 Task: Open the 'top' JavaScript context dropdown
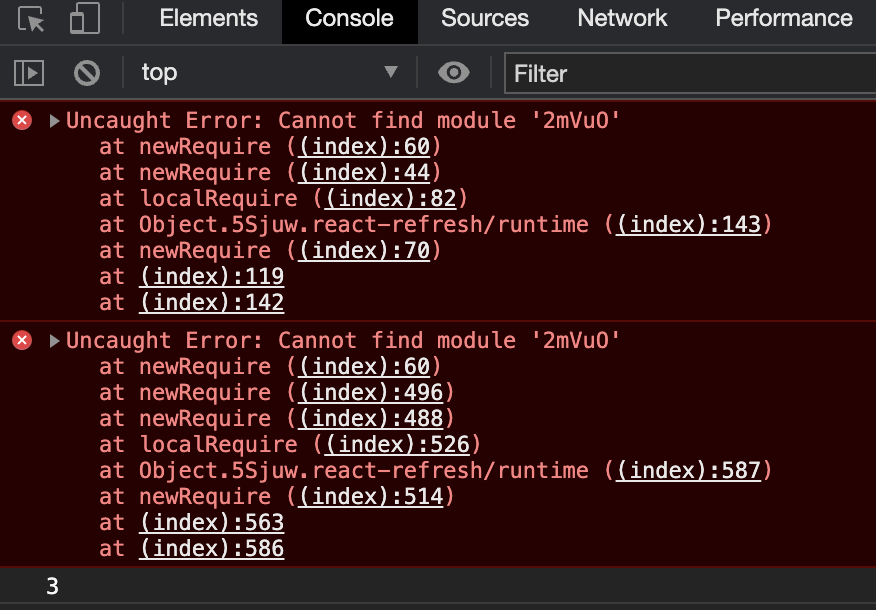269,73
